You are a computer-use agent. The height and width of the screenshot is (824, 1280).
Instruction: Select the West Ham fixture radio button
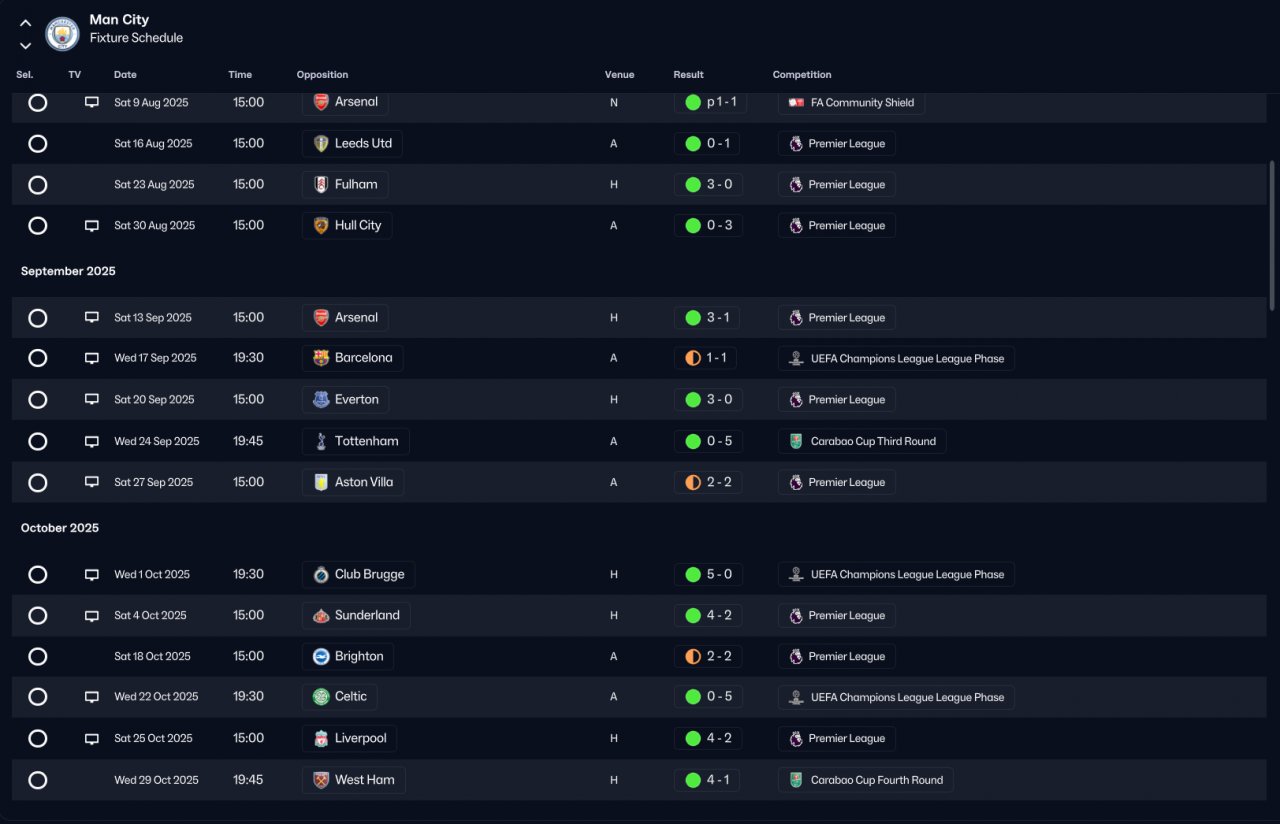(x=38, y=780)
